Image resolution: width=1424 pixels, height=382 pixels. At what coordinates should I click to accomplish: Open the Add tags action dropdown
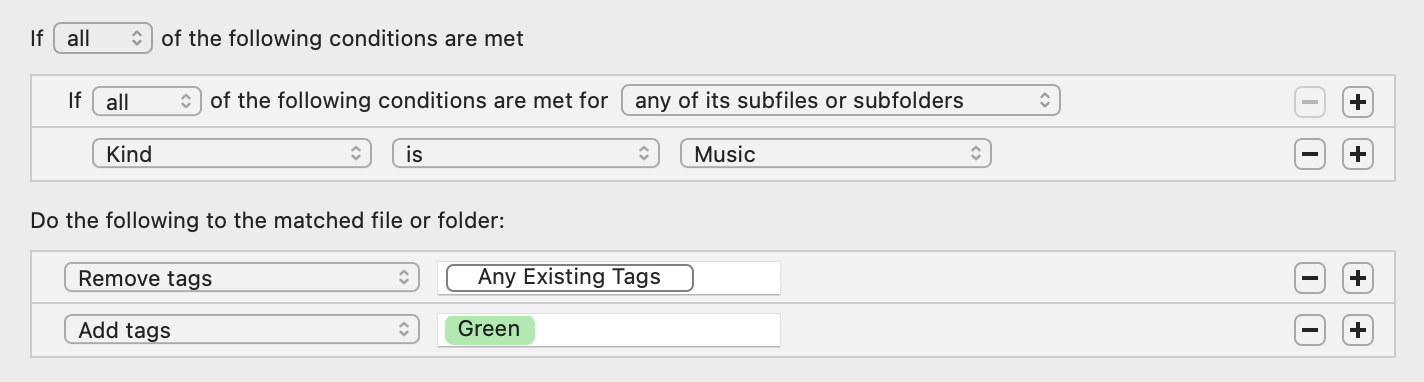click(x=242, y=330)
